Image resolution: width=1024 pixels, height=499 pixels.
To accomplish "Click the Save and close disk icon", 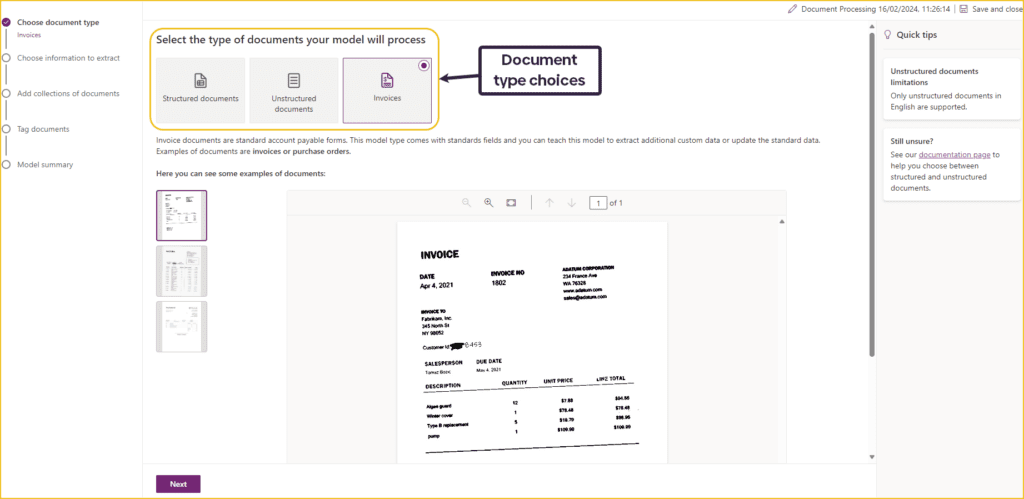I will pyautogui.click(x=963, y=9).
